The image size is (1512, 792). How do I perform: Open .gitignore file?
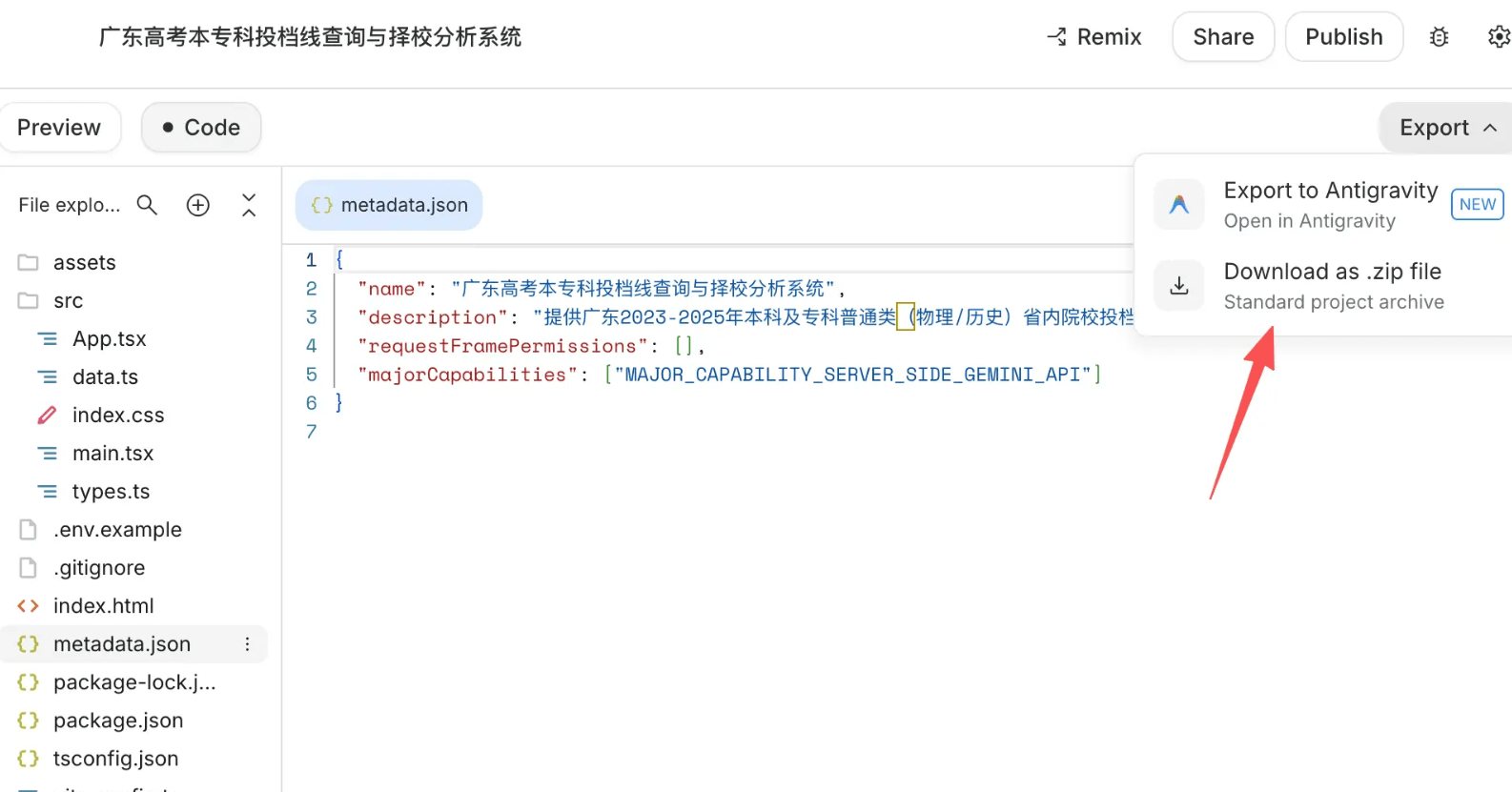click(x=99, y=567)
